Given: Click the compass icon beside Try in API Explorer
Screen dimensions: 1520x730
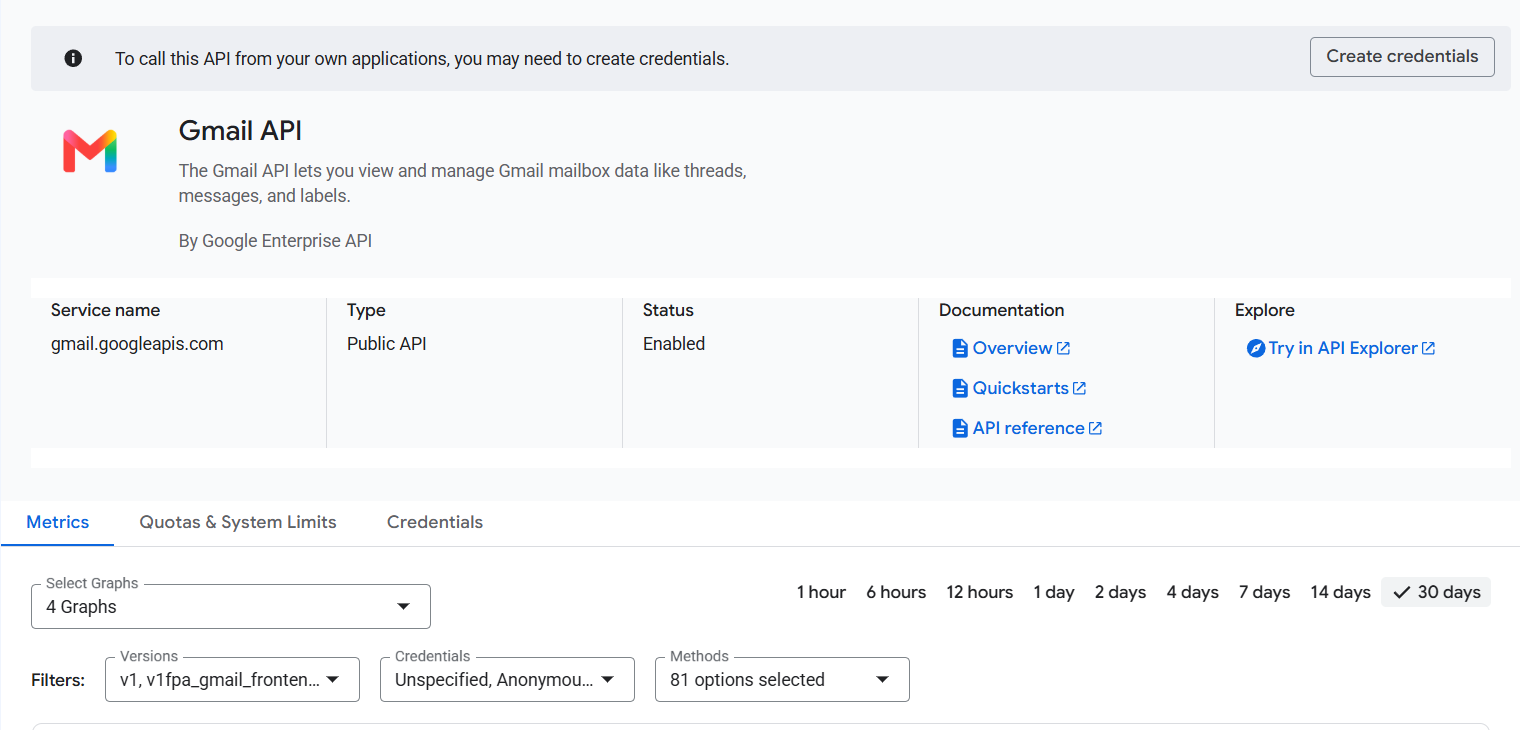Looking at the screenshot, I should pyautogui.click(x=1256, y=348).
